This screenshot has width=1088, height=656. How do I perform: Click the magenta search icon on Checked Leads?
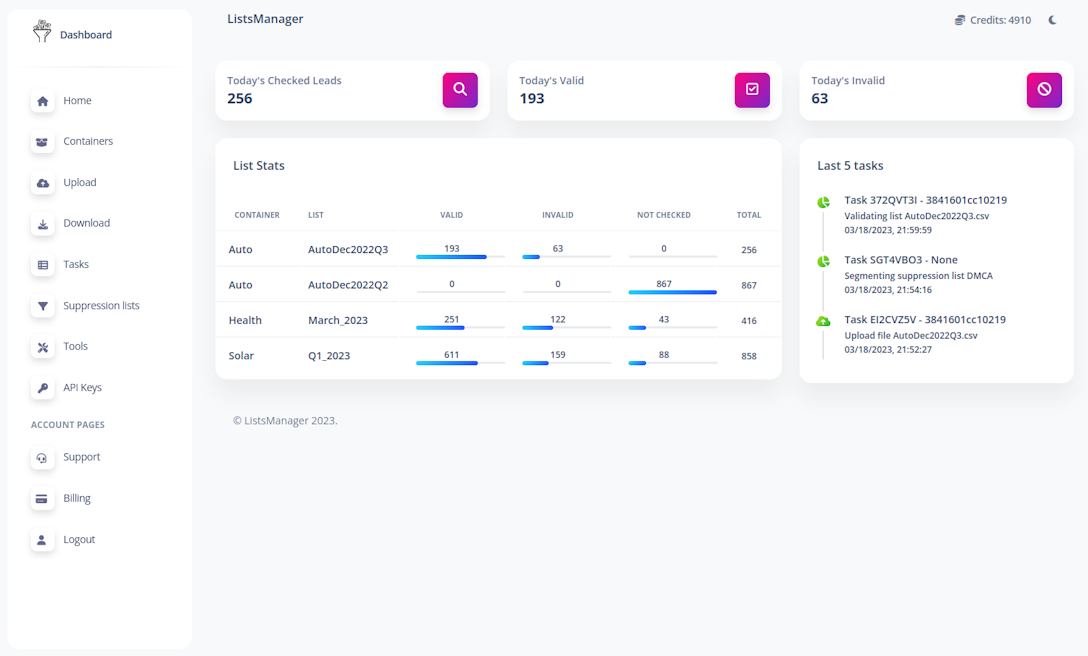click(460, 89)
